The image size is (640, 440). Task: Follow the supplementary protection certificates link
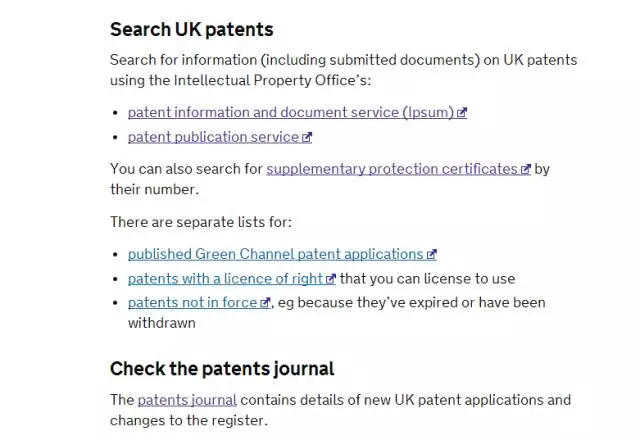pyautogui.click(x=391, y=168)
